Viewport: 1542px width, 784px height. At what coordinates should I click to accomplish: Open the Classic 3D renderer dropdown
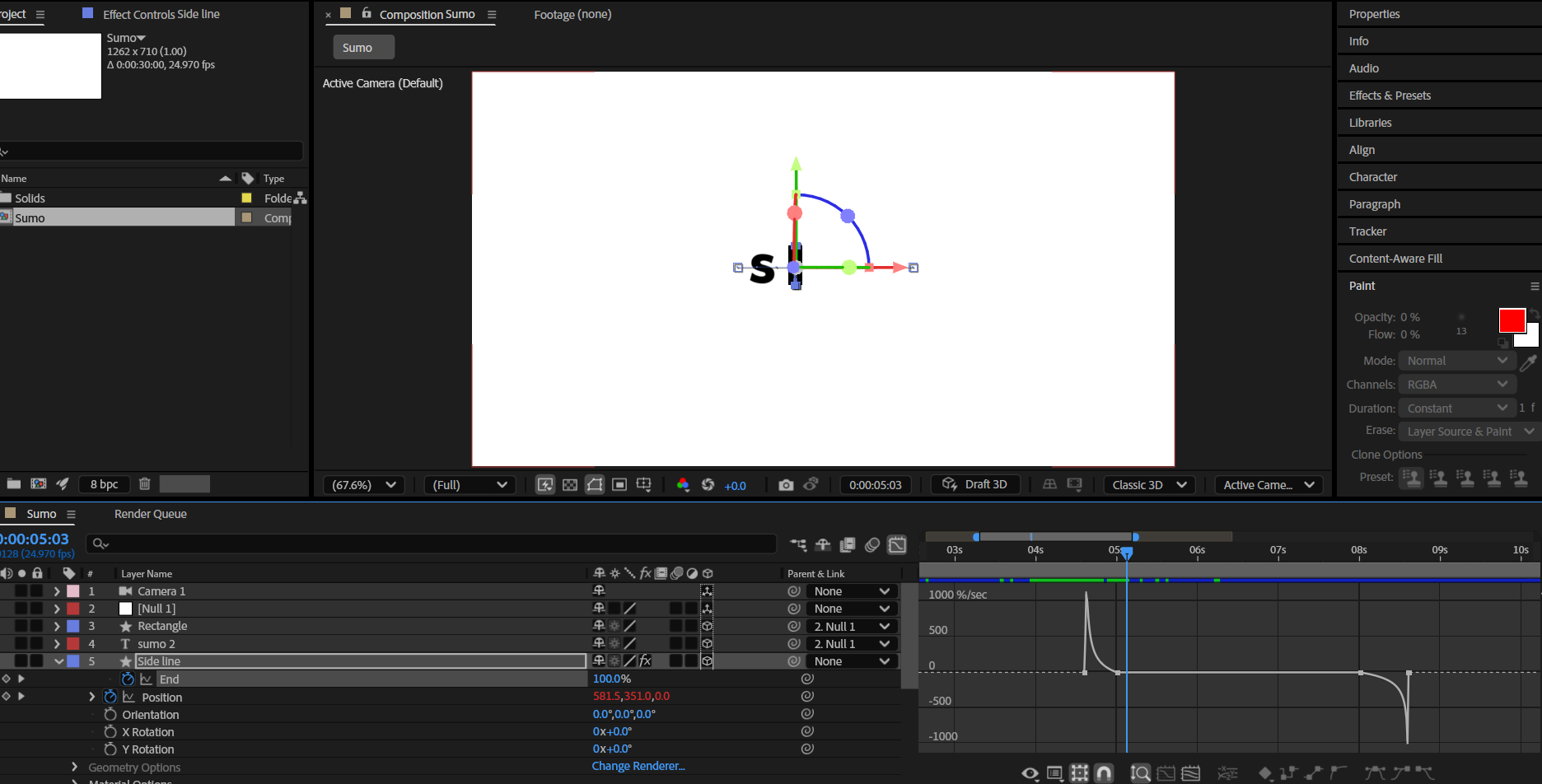pos(1149,484)
